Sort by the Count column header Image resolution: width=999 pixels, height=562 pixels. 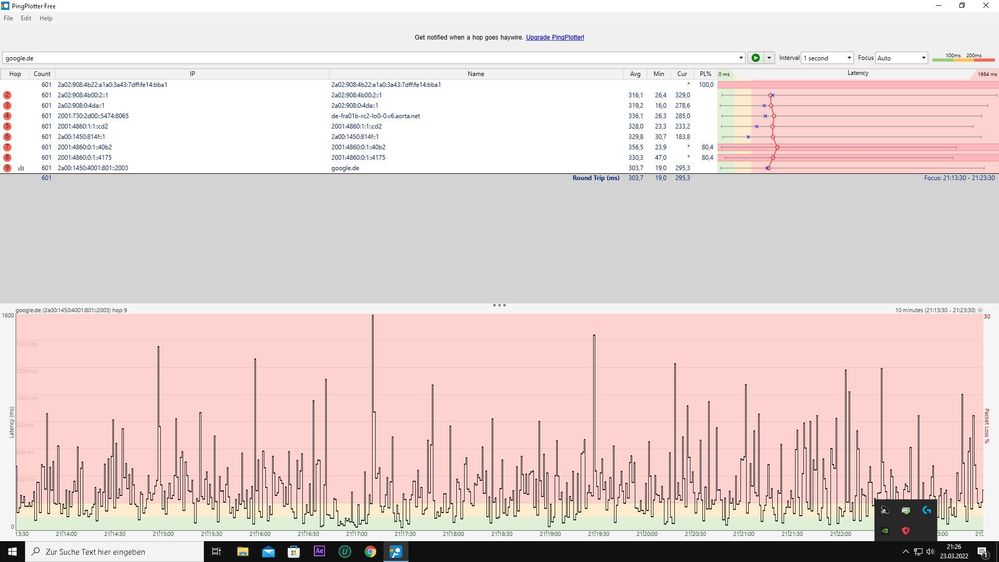pyautogui.click(x=42, y=74)
